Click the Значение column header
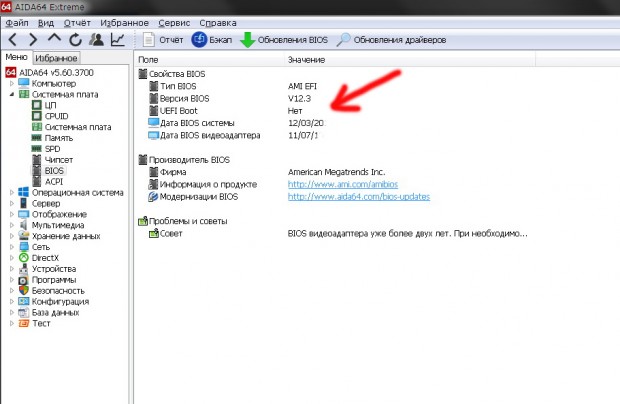 (306, 61)
